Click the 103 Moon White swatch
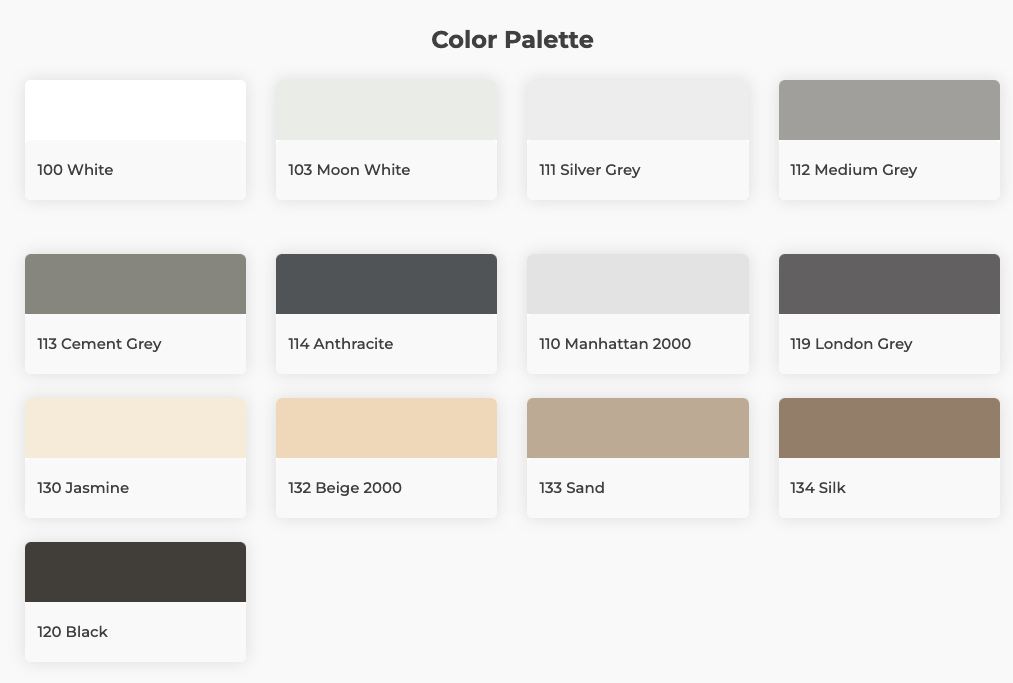This screenshot has width=1013, height=683. coord(386,110)
